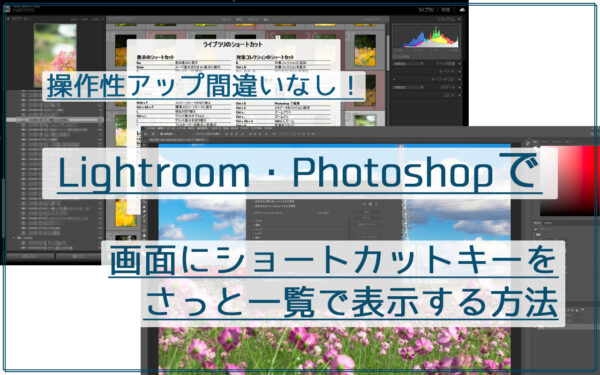600x375 pixels.
Task: Collapse the ヒストグラム panel header arrow
Action: click(459, 19)
